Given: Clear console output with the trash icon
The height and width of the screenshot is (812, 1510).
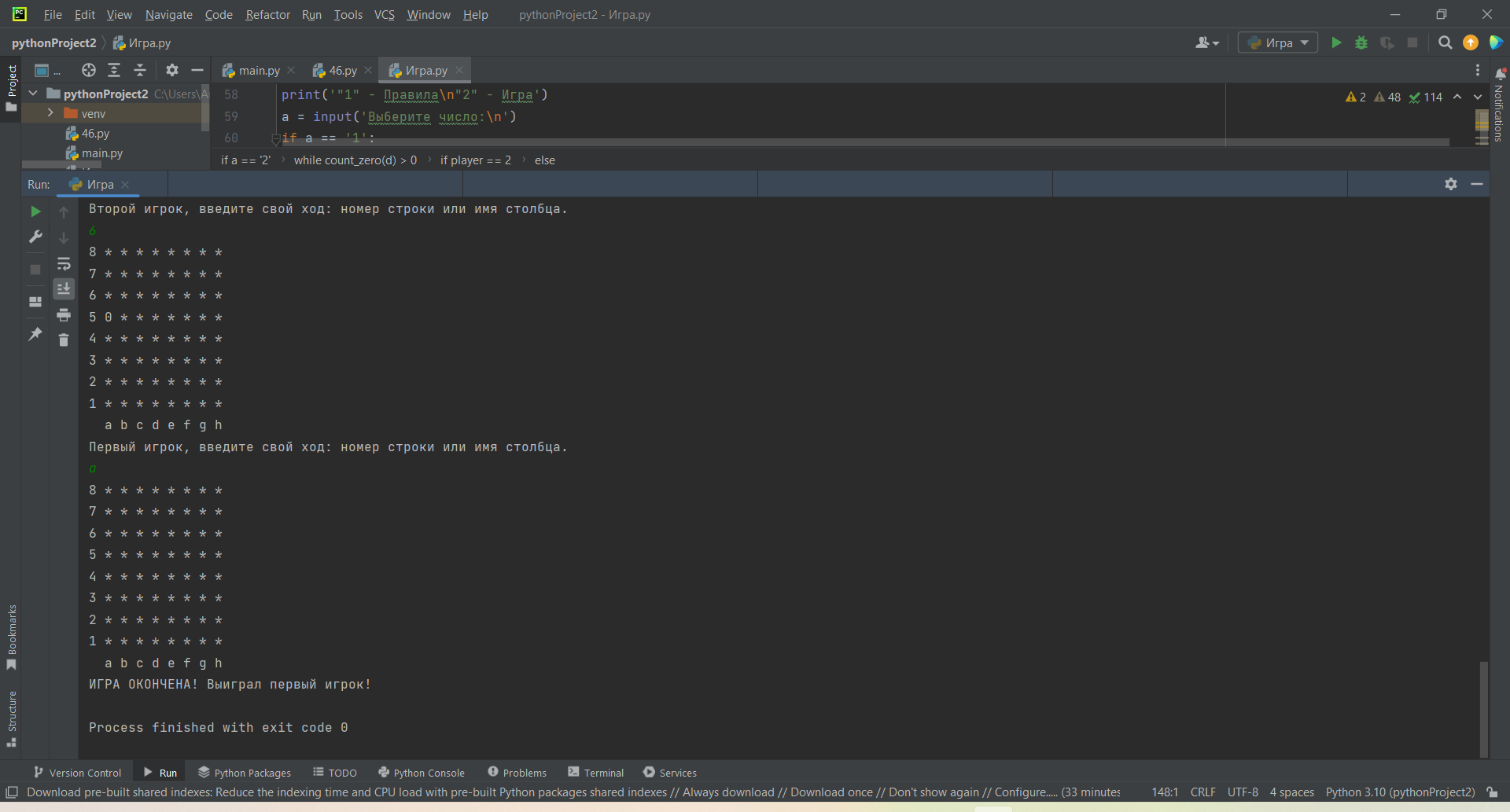Looking at the screenshot, I should (64, 340).
